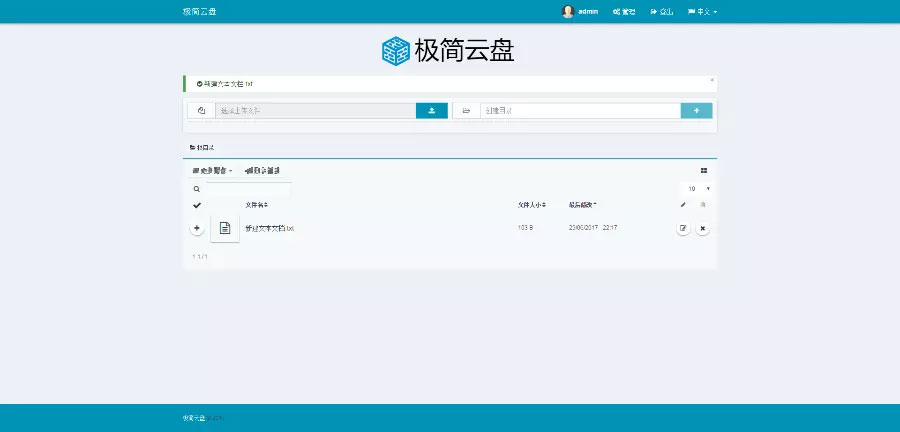Toggle the select-all checkmark in table header
Screen dimensions: 900x432
(197, 205)
